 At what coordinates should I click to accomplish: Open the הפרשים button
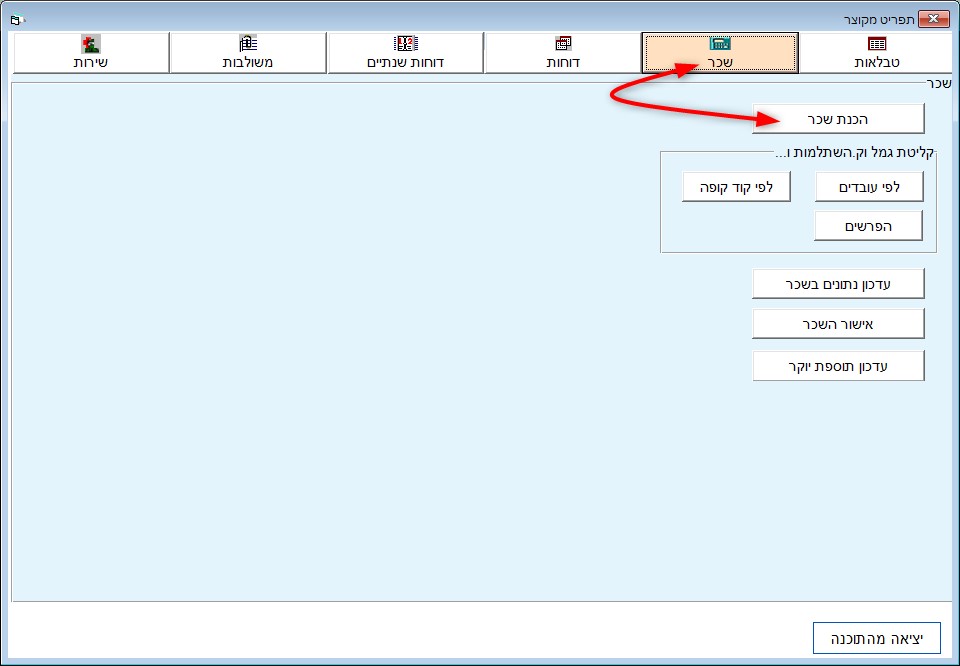point(868,226)
